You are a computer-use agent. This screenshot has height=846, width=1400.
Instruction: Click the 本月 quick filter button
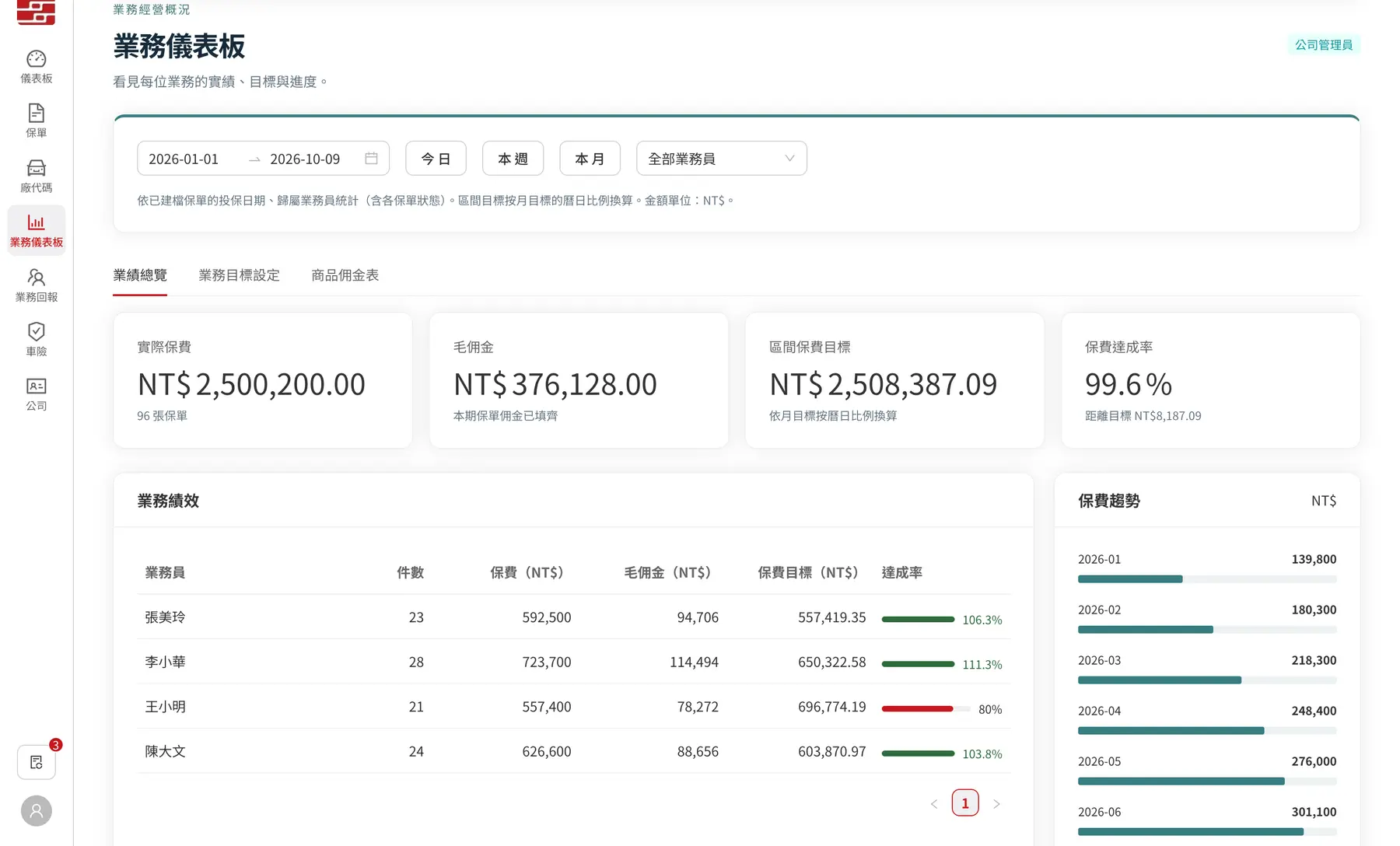[590, 159]
